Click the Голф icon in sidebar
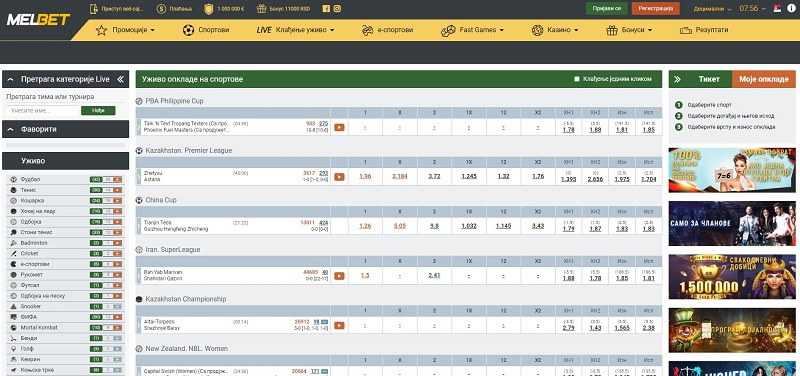Screen dimensions: 800x376 [13, 348]
